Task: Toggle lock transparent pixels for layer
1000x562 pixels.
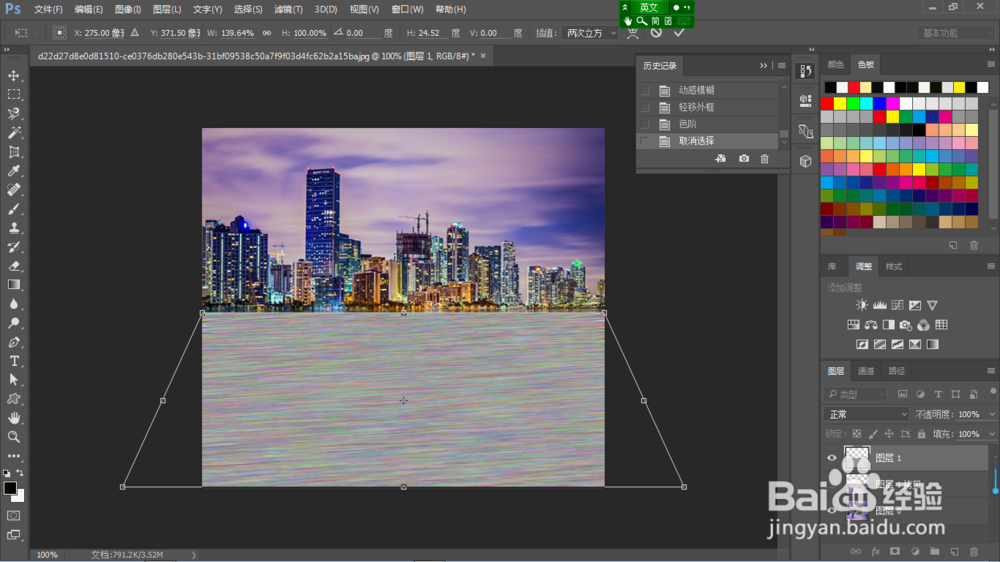Action: [857, 434]
